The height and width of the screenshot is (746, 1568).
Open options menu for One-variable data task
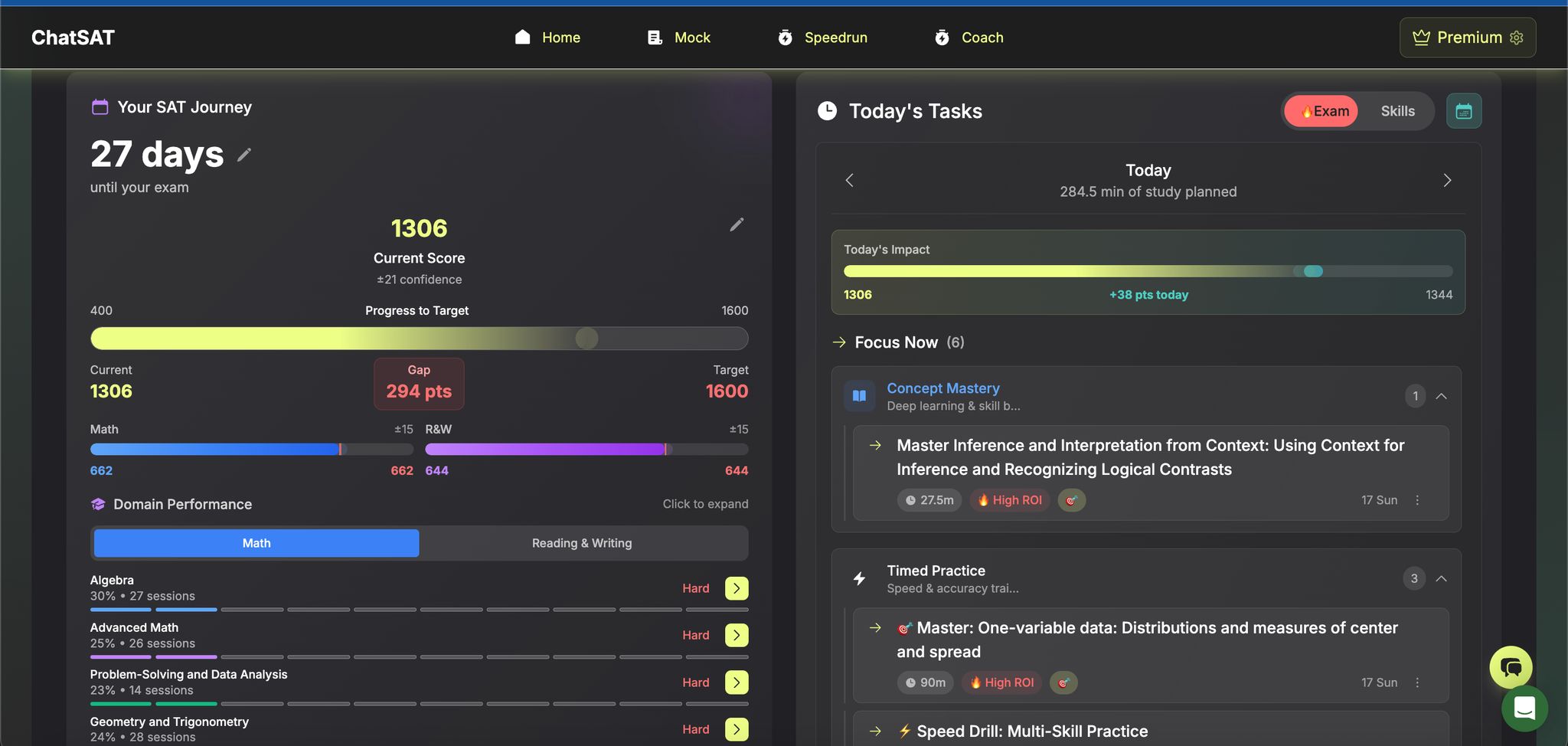pyautogui.click(x=1417, y=682)
